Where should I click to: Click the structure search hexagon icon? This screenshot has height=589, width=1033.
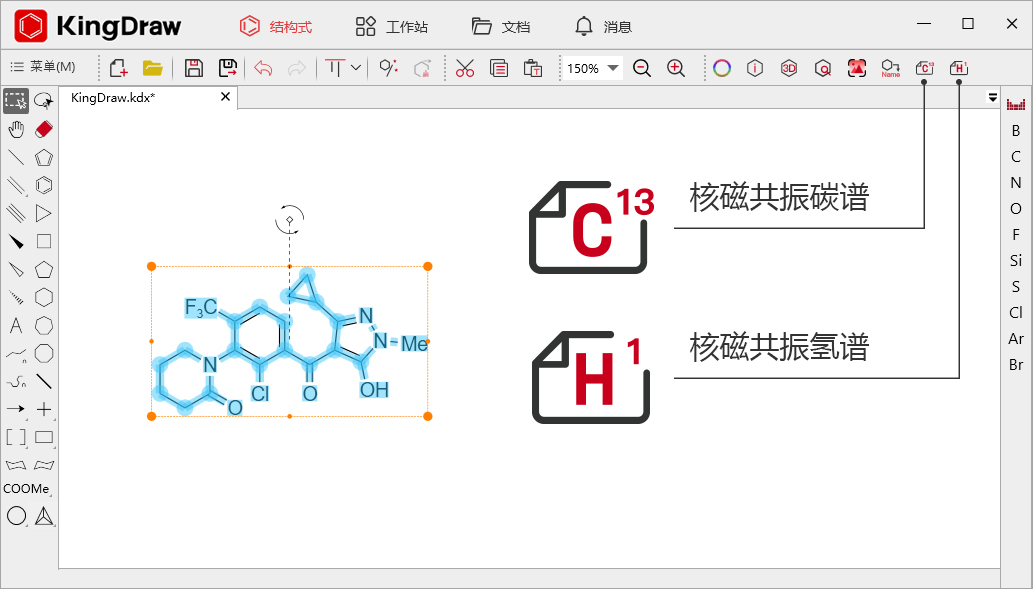coord(823,68)
